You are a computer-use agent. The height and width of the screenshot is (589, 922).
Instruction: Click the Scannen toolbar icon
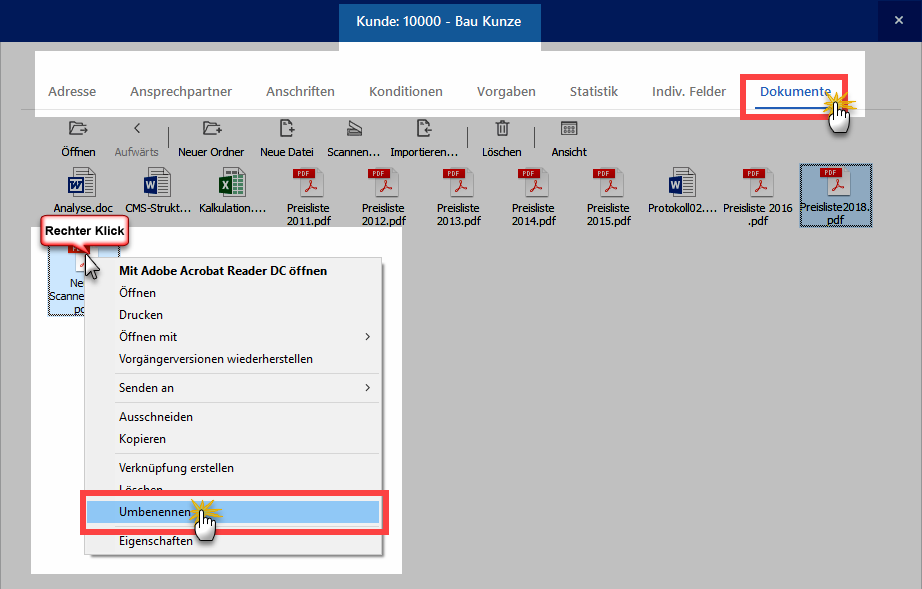(x=355, y=129)
